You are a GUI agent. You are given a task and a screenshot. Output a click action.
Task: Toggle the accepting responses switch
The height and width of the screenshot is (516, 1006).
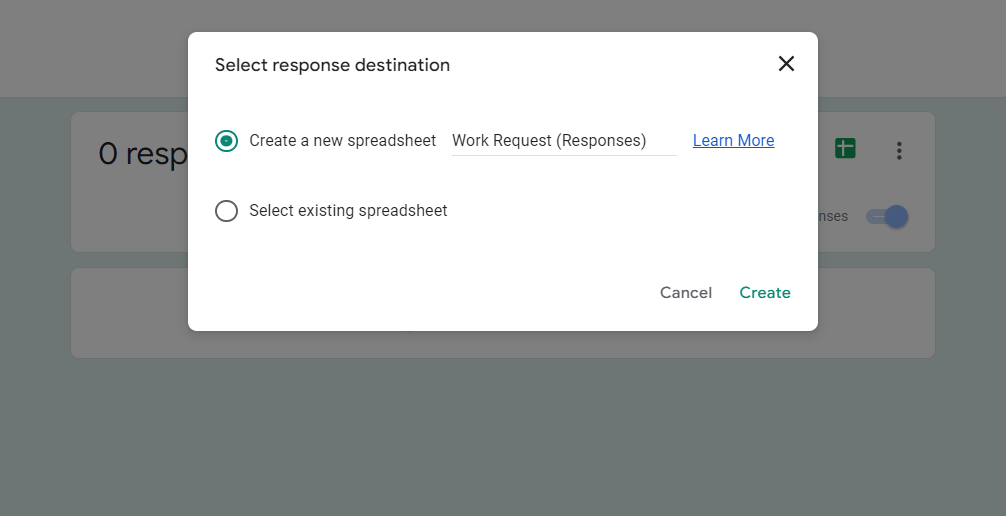887,216
